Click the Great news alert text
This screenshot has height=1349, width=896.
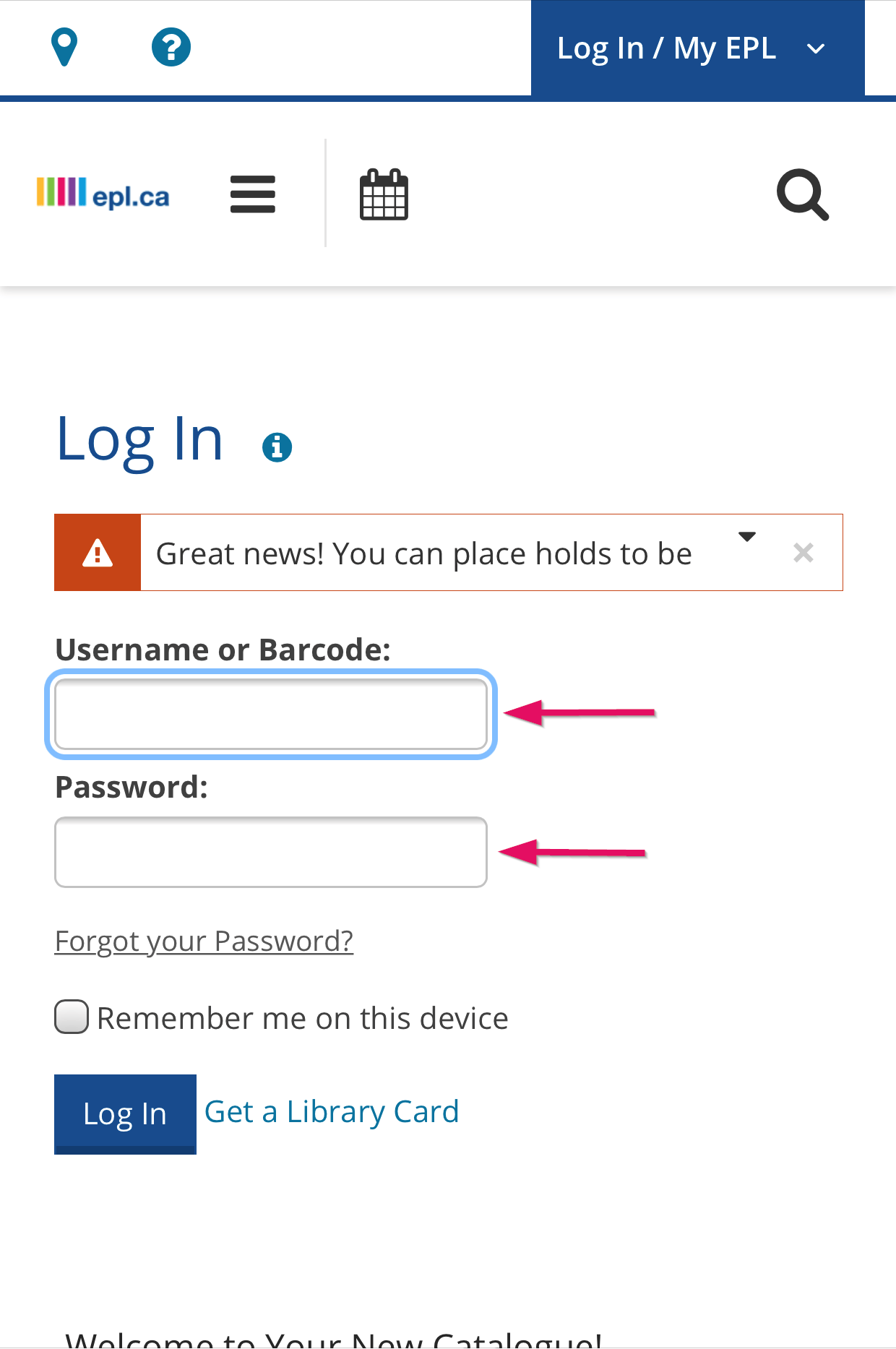click(x=424, y=554)
